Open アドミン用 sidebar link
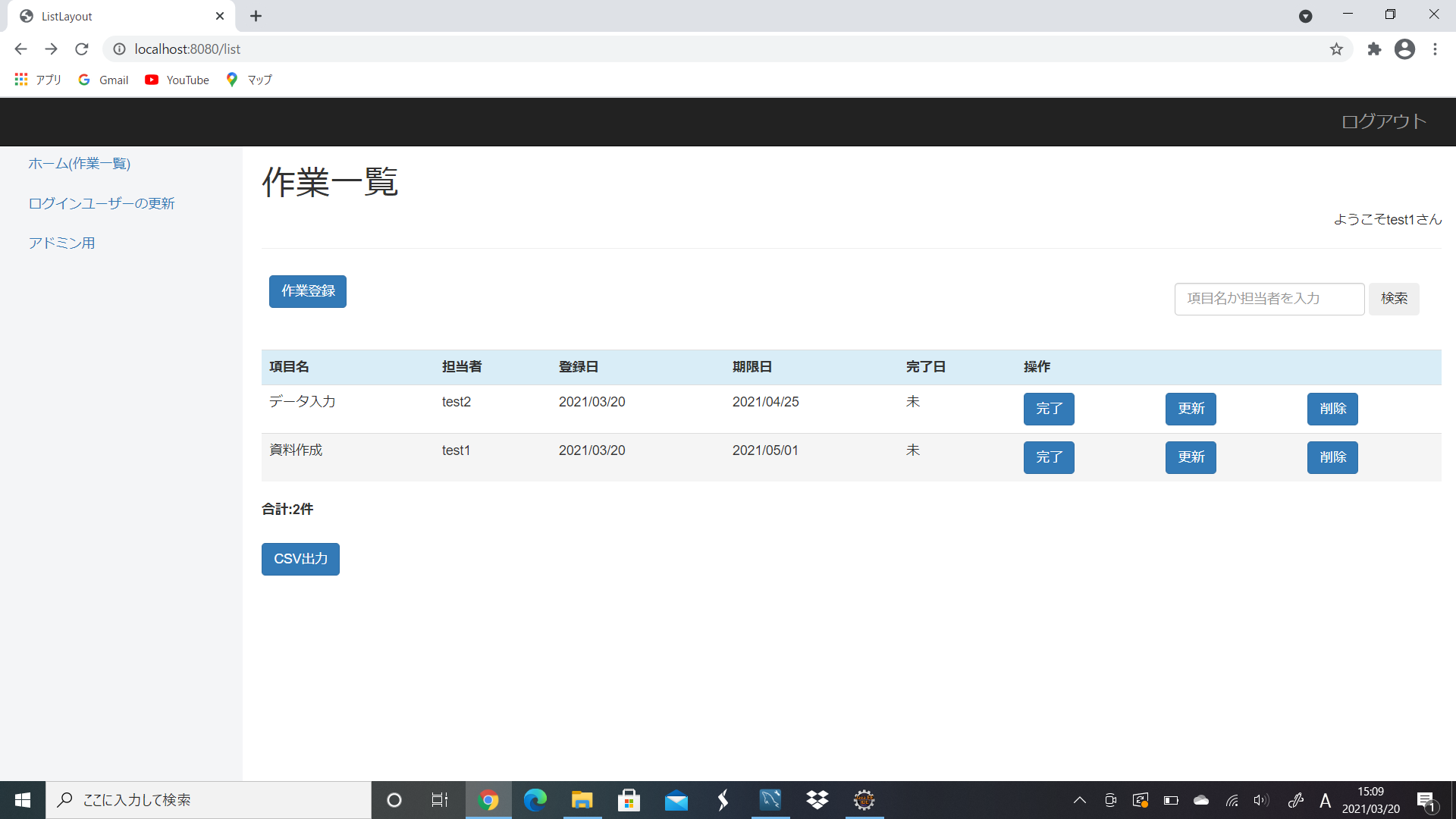 (x=61, y=243)
